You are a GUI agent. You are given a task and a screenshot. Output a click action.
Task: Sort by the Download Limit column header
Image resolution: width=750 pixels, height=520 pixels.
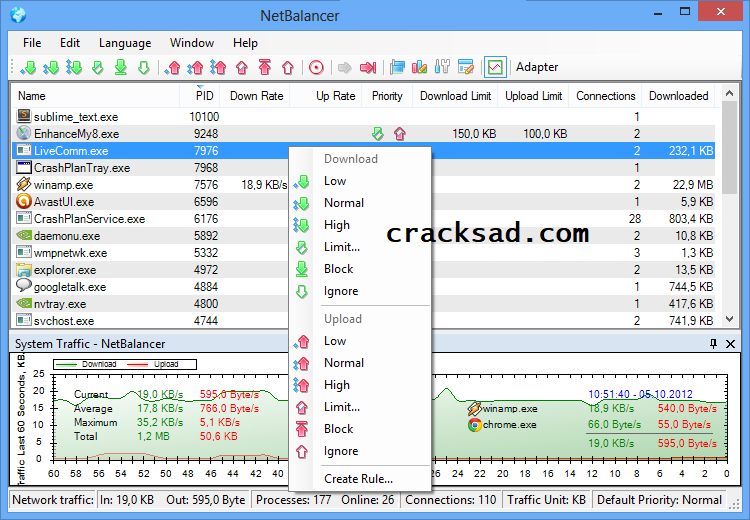pyautogui.click(x=455, y=96)
